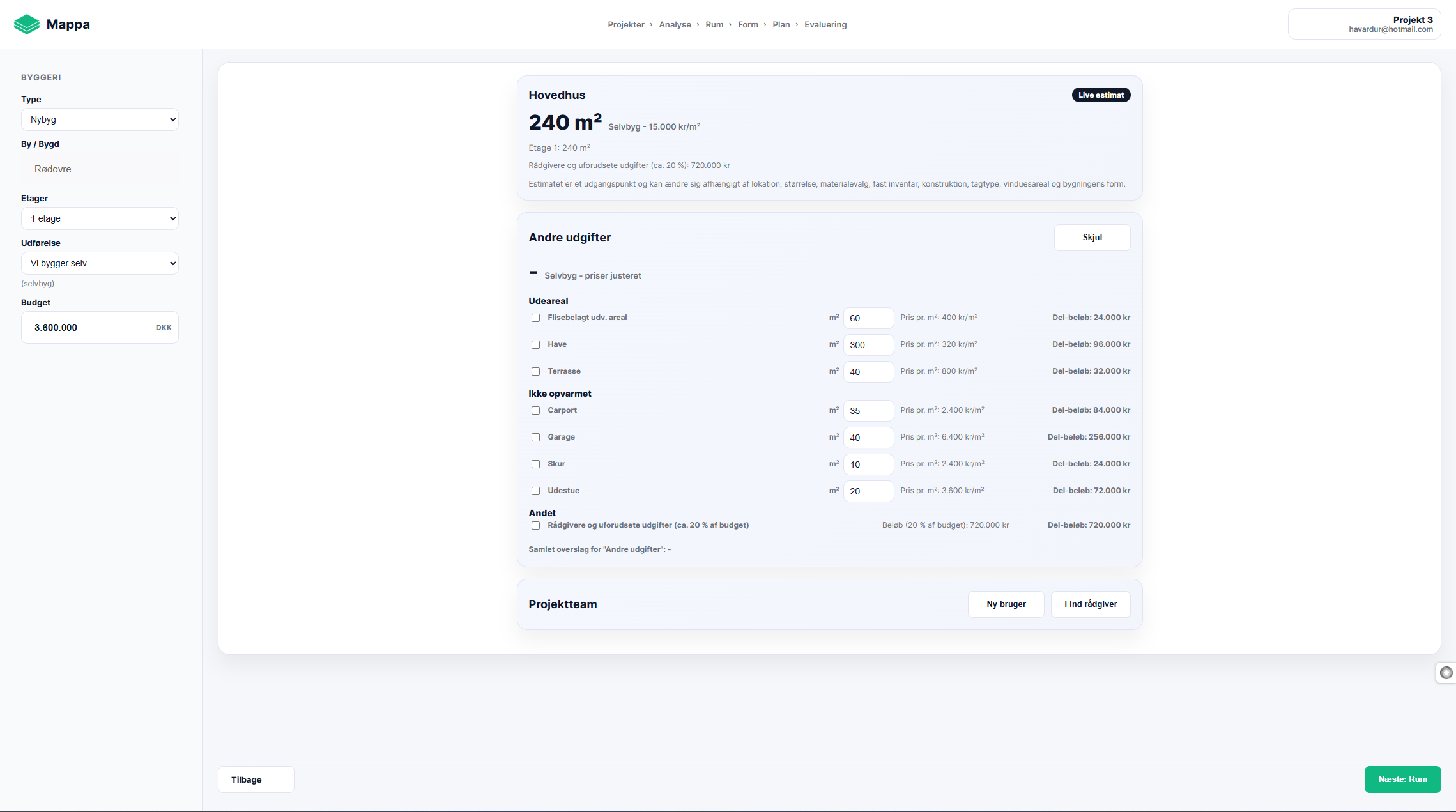The height and width of the screenshot is (812, 1456).
Task: Collapse the Selvbyg priser justeret minus icon
Action: pyautogui.click(x=533, y=273)
